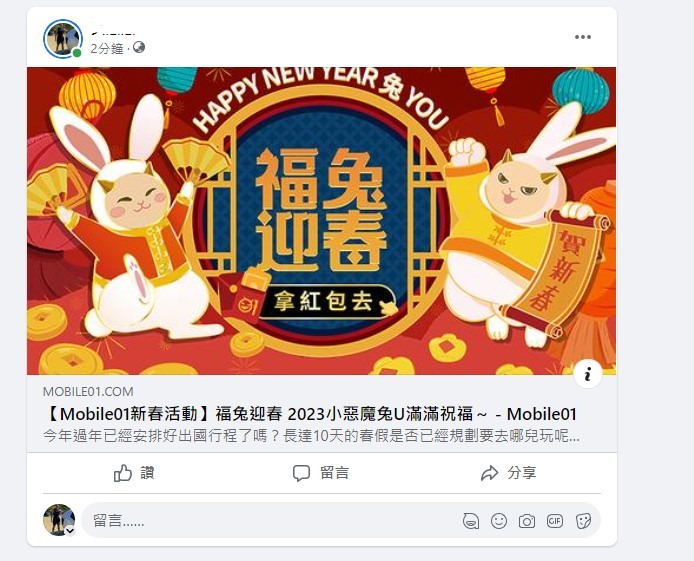Click the share arrow icon
Image resolution: width=694 pixels, height=561 pixels.
pyautogui.click(x=490, y=473)
